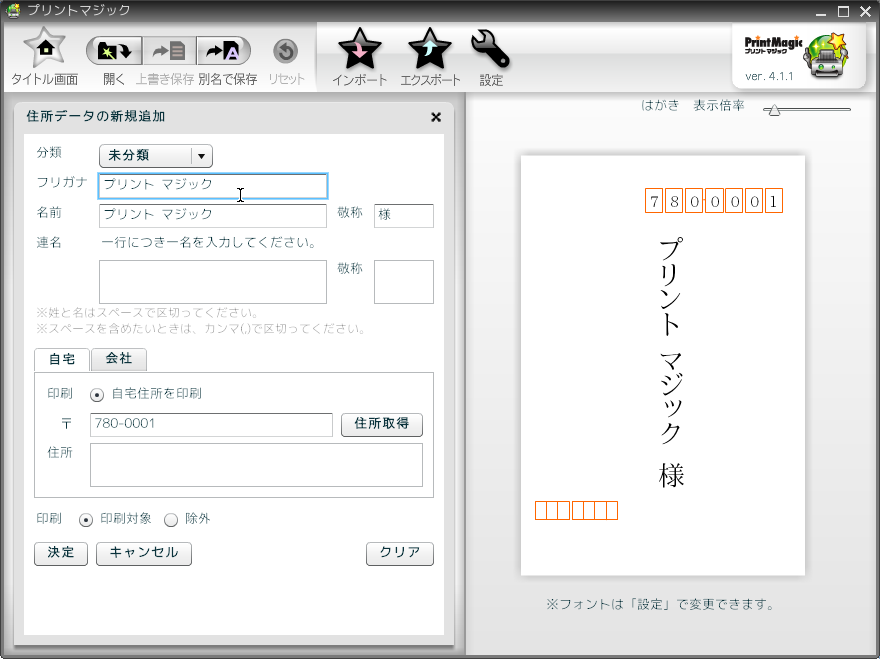Select 自宅住所を印刷 radio button
This screenshot has height=659, width=880.
97,395
